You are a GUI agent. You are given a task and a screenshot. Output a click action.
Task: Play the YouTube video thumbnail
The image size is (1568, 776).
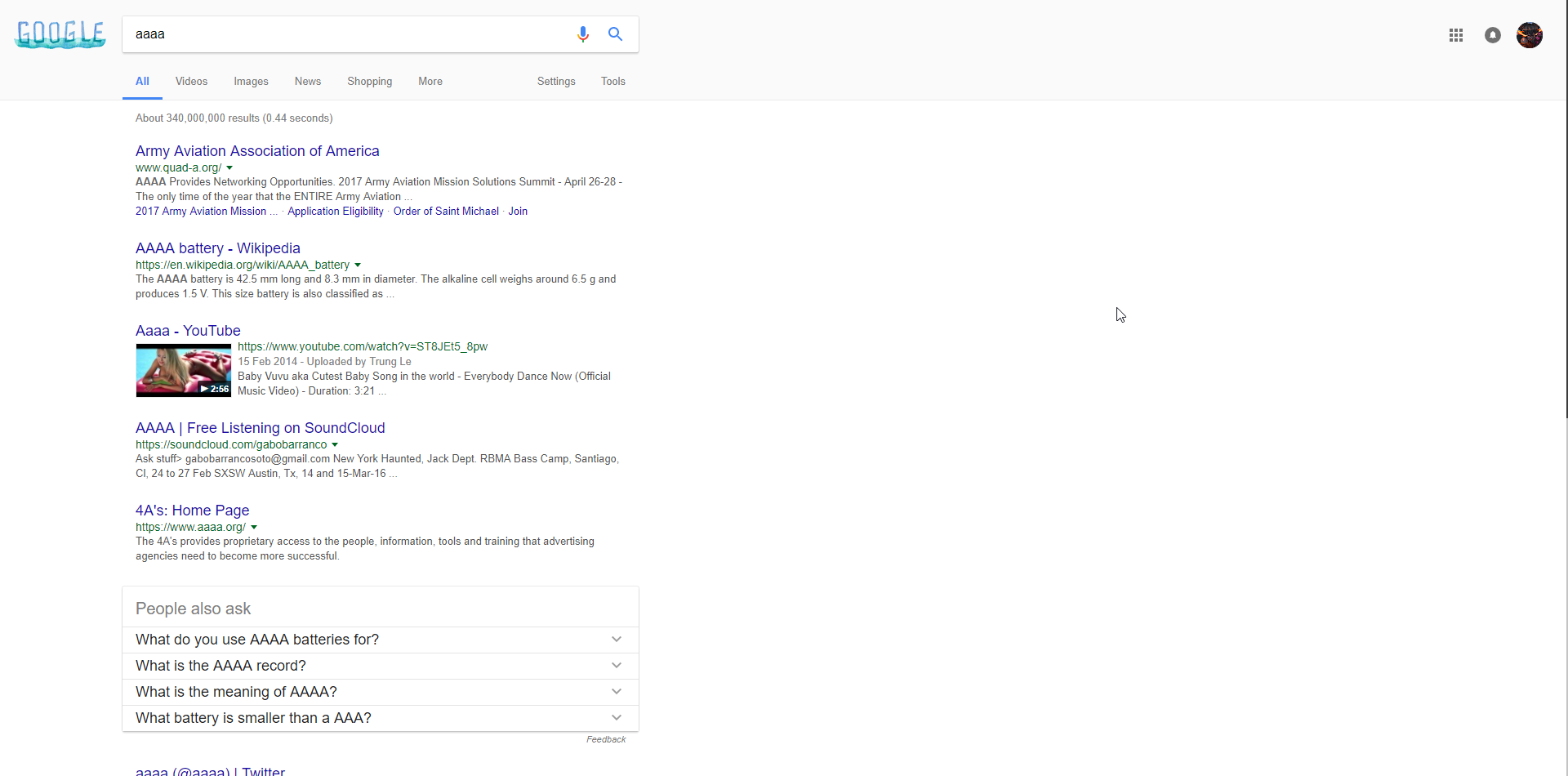(184, 370)
